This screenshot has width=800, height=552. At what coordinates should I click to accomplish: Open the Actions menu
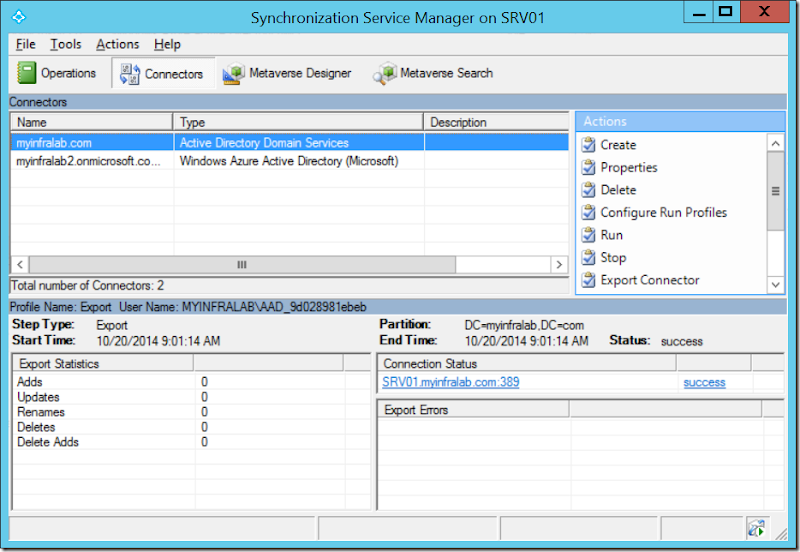coord(117,44)
